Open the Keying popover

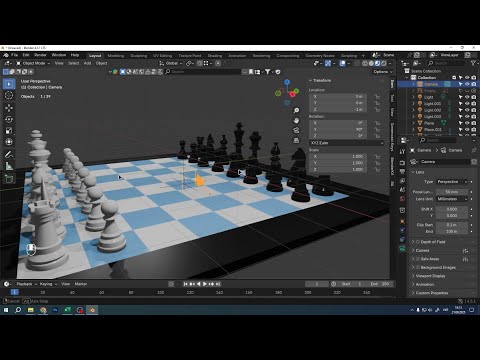(48, 284)
